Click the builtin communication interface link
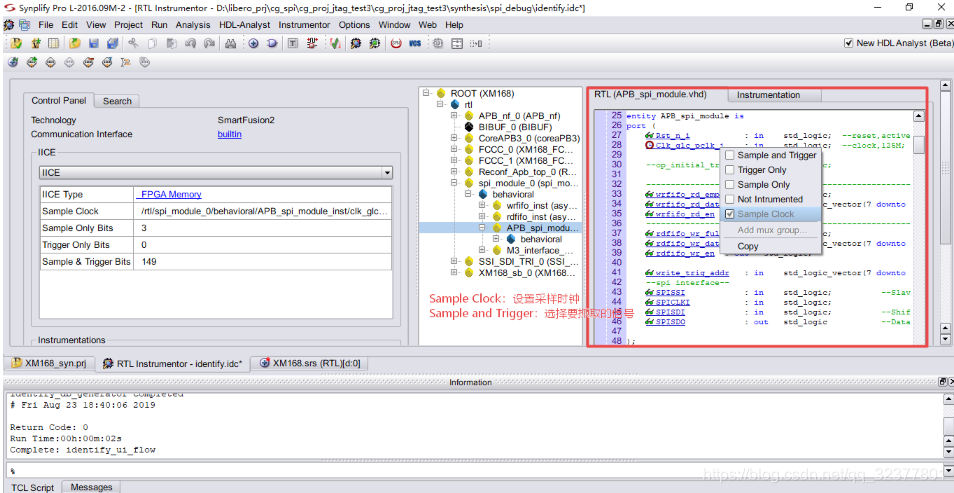954x493 pixels. point(229,134)
